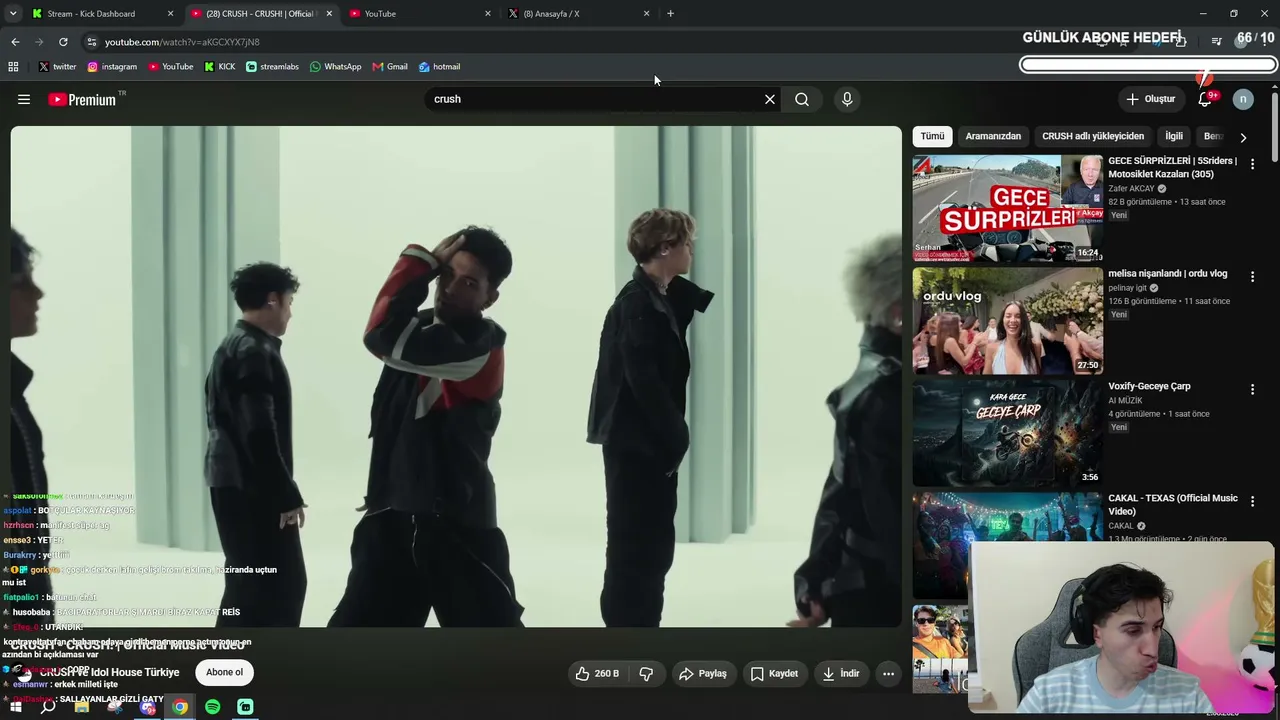This screenshot has width=1280, height=720.
Task: Select the Aramanızdan filter chip
Action: coord(993,136)
